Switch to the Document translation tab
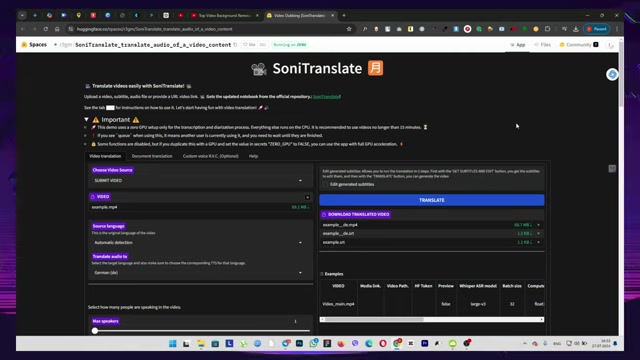Screen dimensions: 640x360 (152, 156)
